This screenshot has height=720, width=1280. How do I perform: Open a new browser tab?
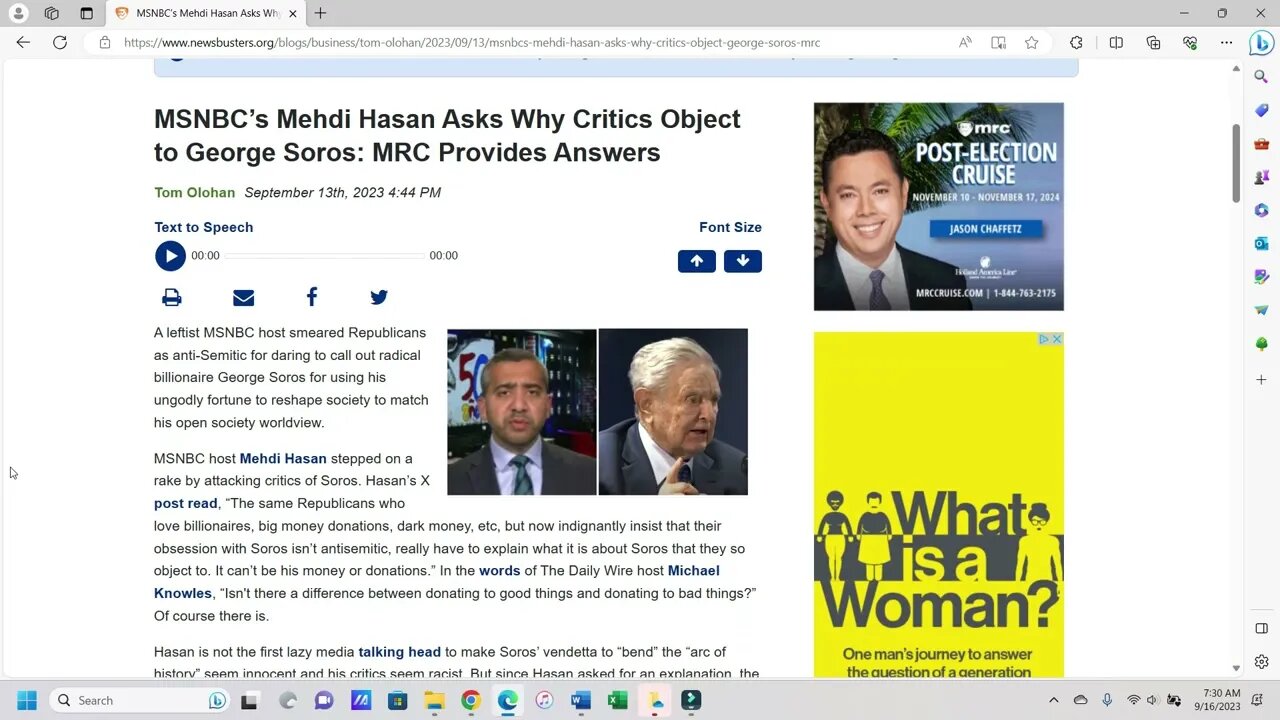coord(320,13)
